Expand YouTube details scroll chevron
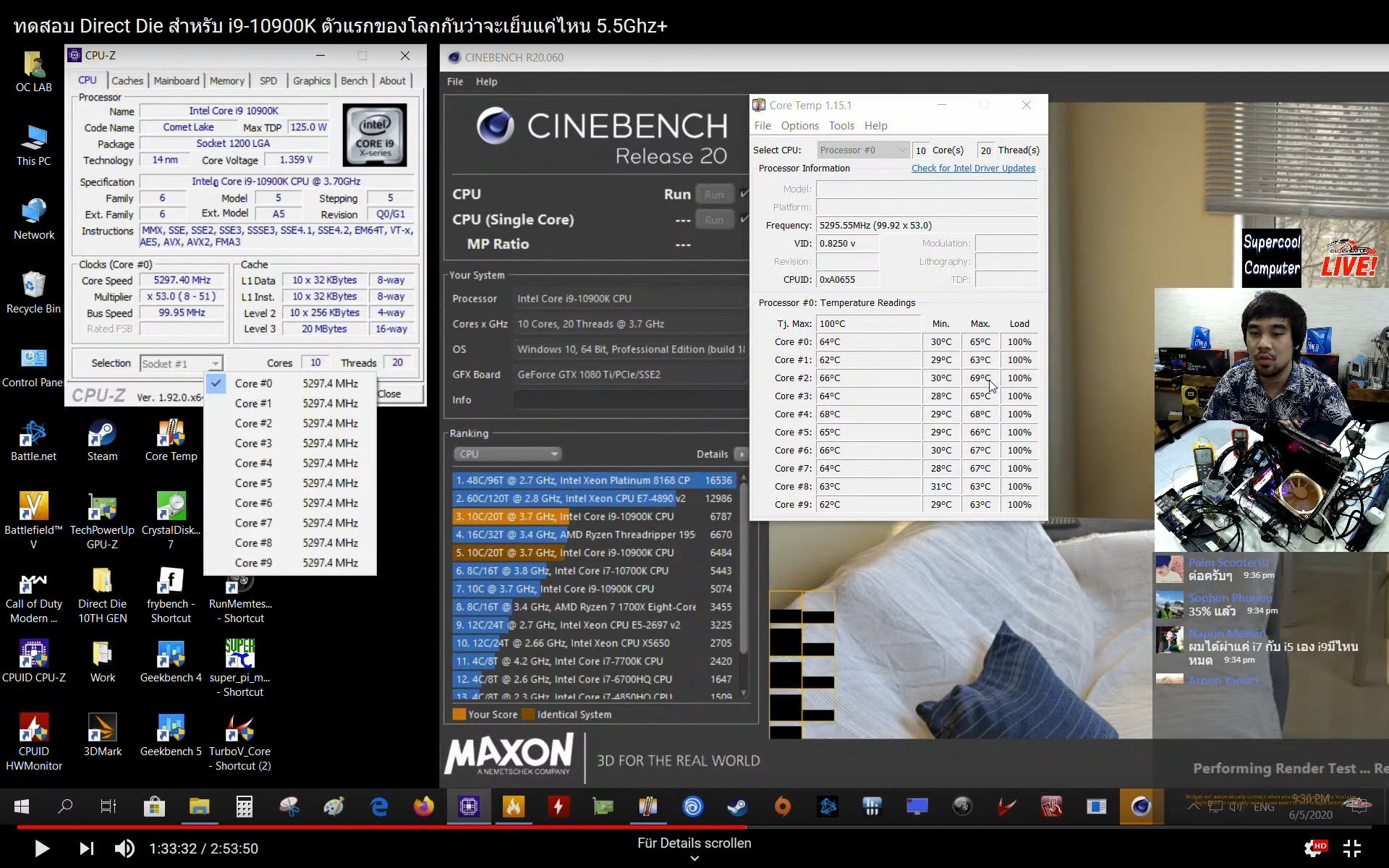Viewport: 1389px width, 868px height. click(x=694, y=859)
